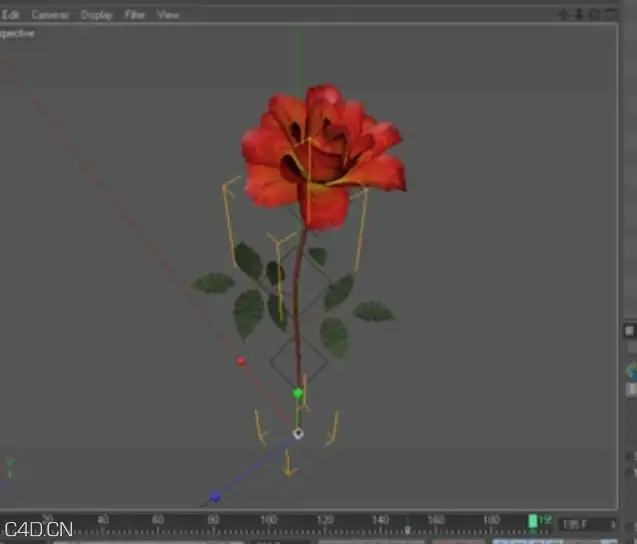Click the toggle-active-view icon
Viewport: 637px width, 544px height.
coord(610,15)
